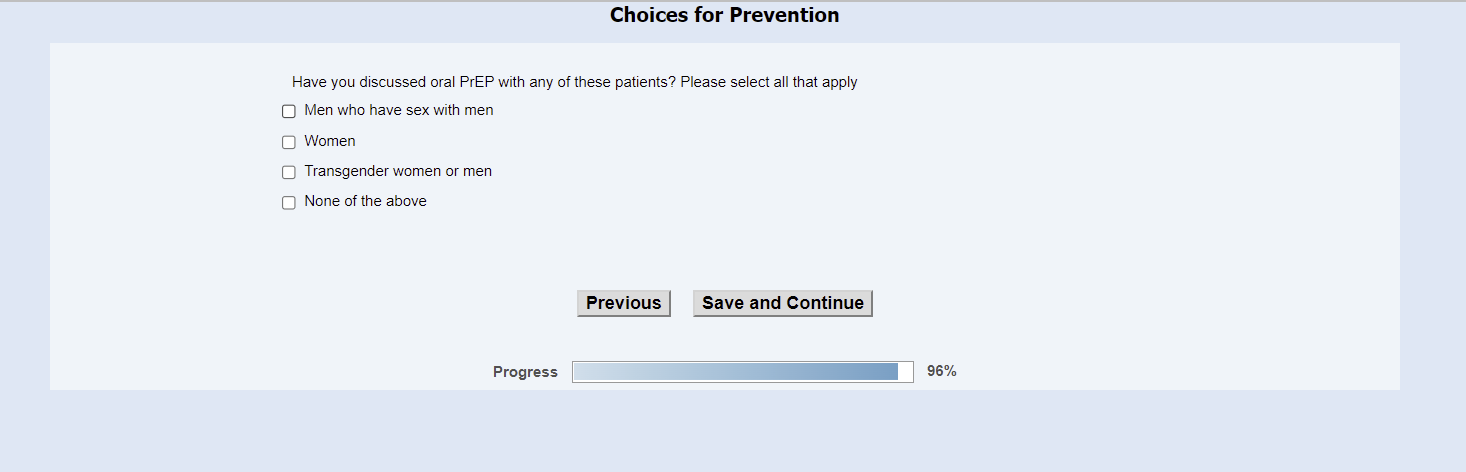The width and height of the screenshot is (1466, 472).
Task: Click the white unfilled tip of the progress bar
Action: point(905,372)
